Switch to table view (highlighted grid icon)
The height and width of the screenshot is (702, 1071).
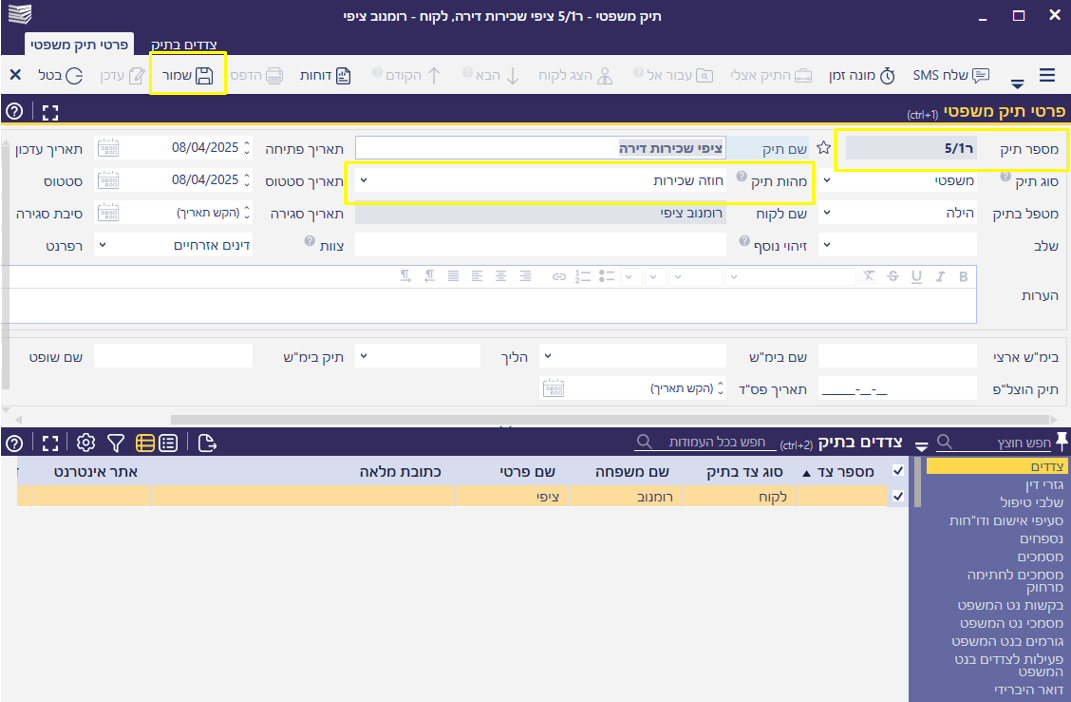[145, 443]
